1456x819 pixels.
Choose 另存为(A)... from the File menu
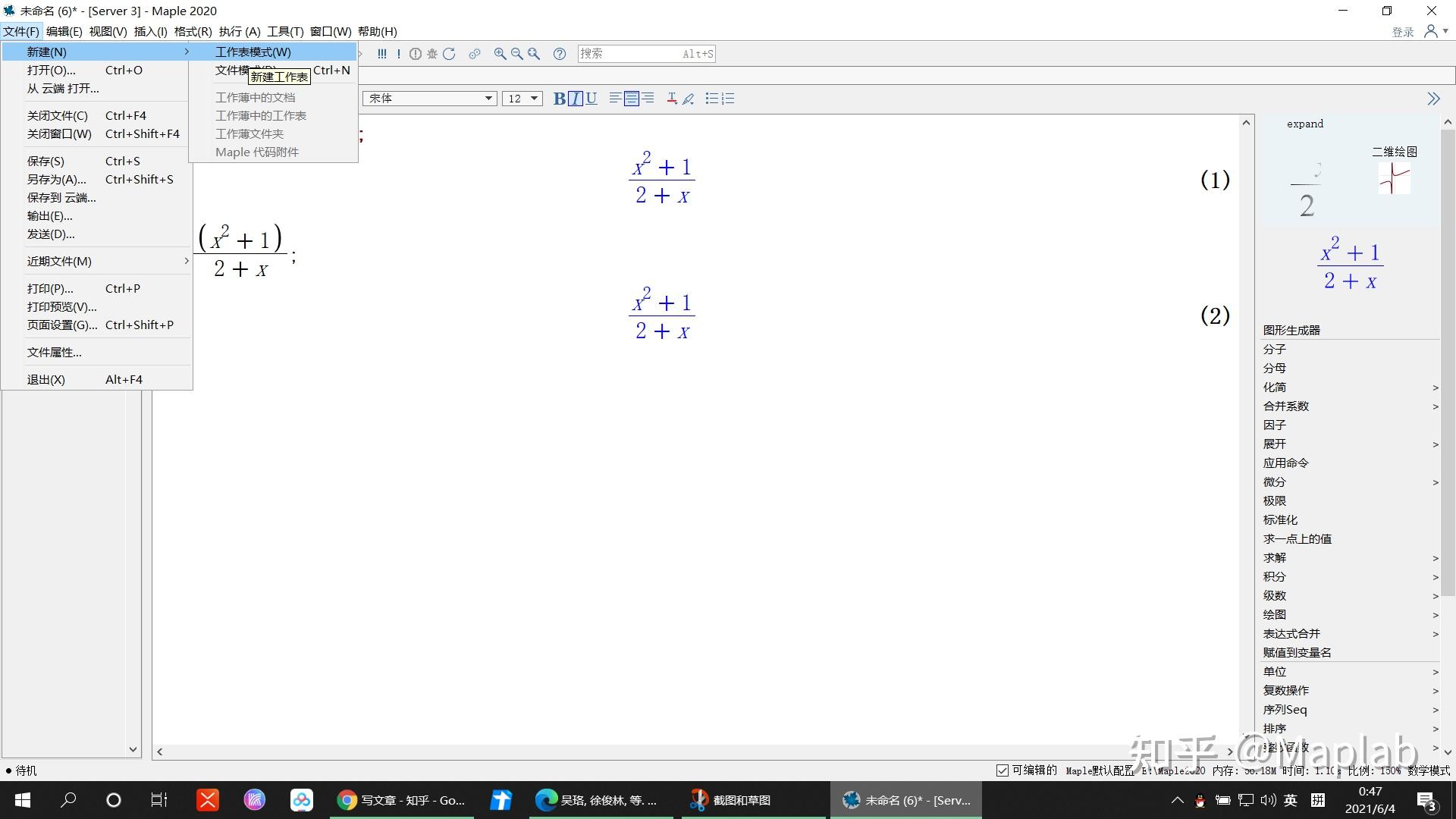click(56, 179)
